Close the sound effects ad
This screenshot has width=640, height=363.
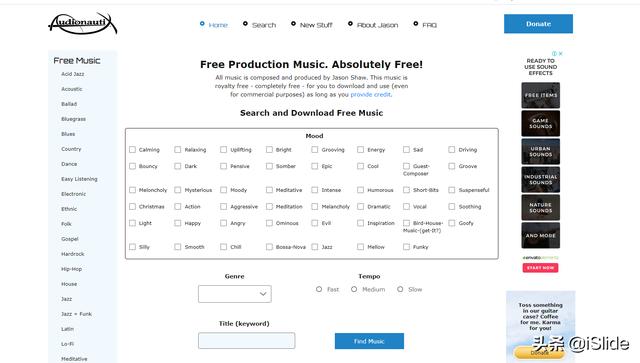(561, 53)
